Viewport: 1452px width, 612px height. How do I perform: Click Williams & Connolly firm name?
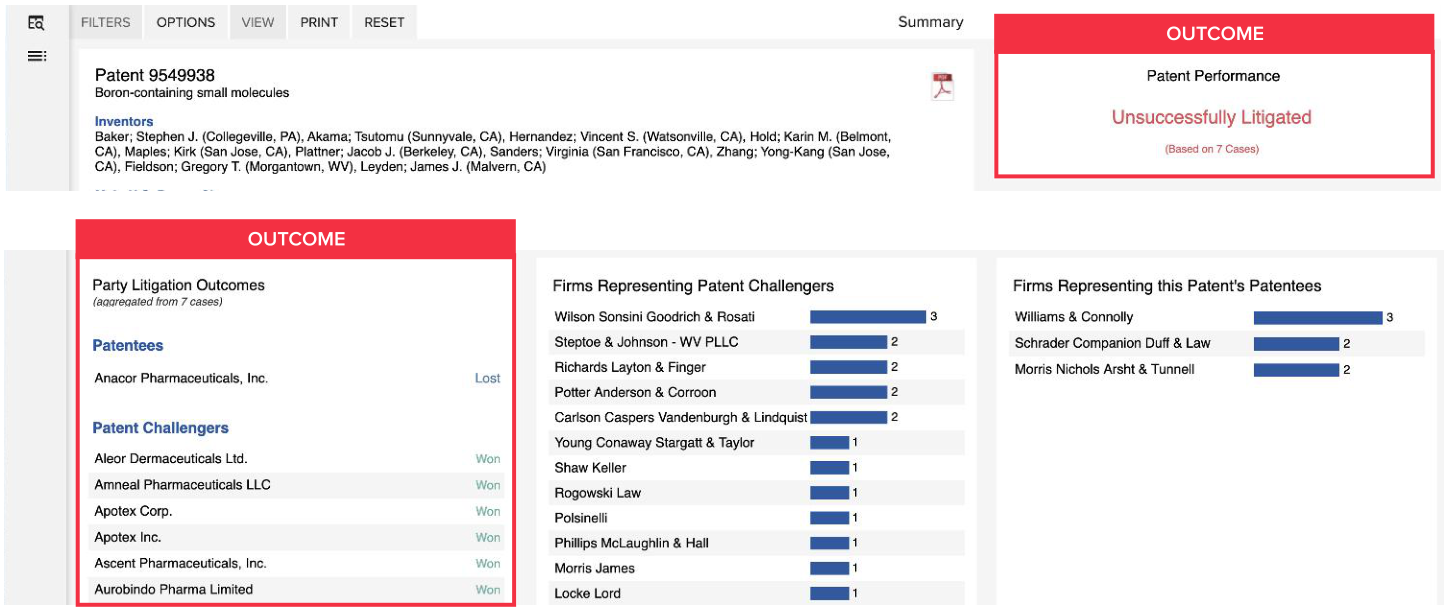(1074, 317)
